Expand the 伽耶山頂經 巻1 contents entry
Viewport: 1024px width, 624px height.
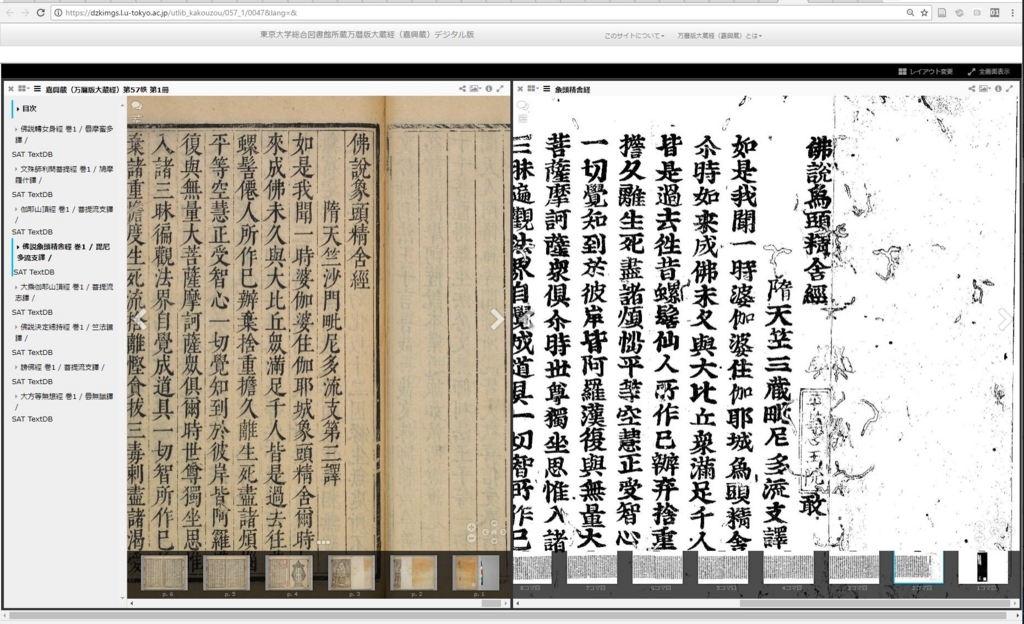click(x=63, y=215)
